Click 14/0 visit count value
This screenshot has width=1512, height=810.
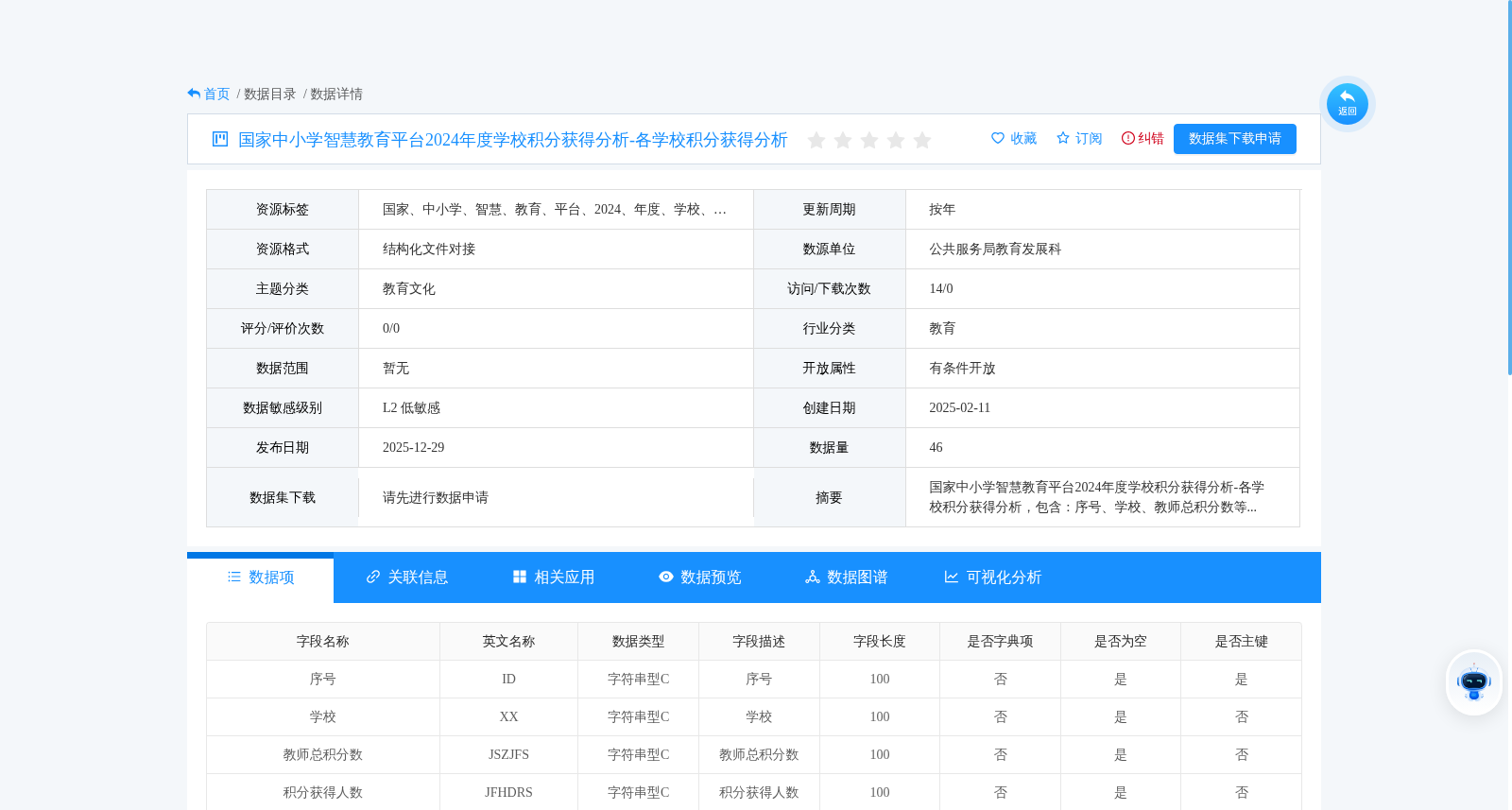coord(941,289)
